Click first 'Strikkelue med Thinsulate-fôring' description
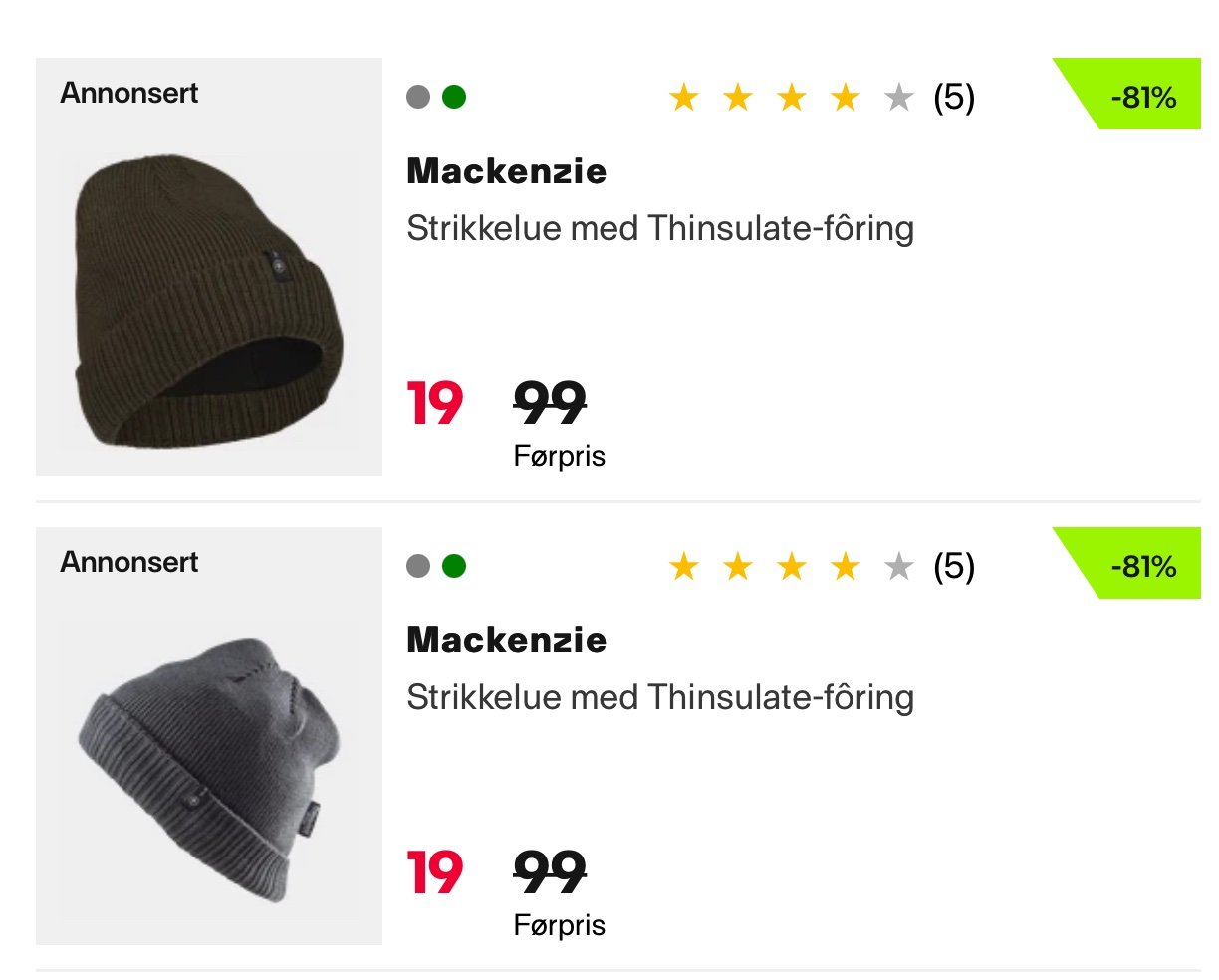The width and height of the screenshot is (1219, 980). 660,228
